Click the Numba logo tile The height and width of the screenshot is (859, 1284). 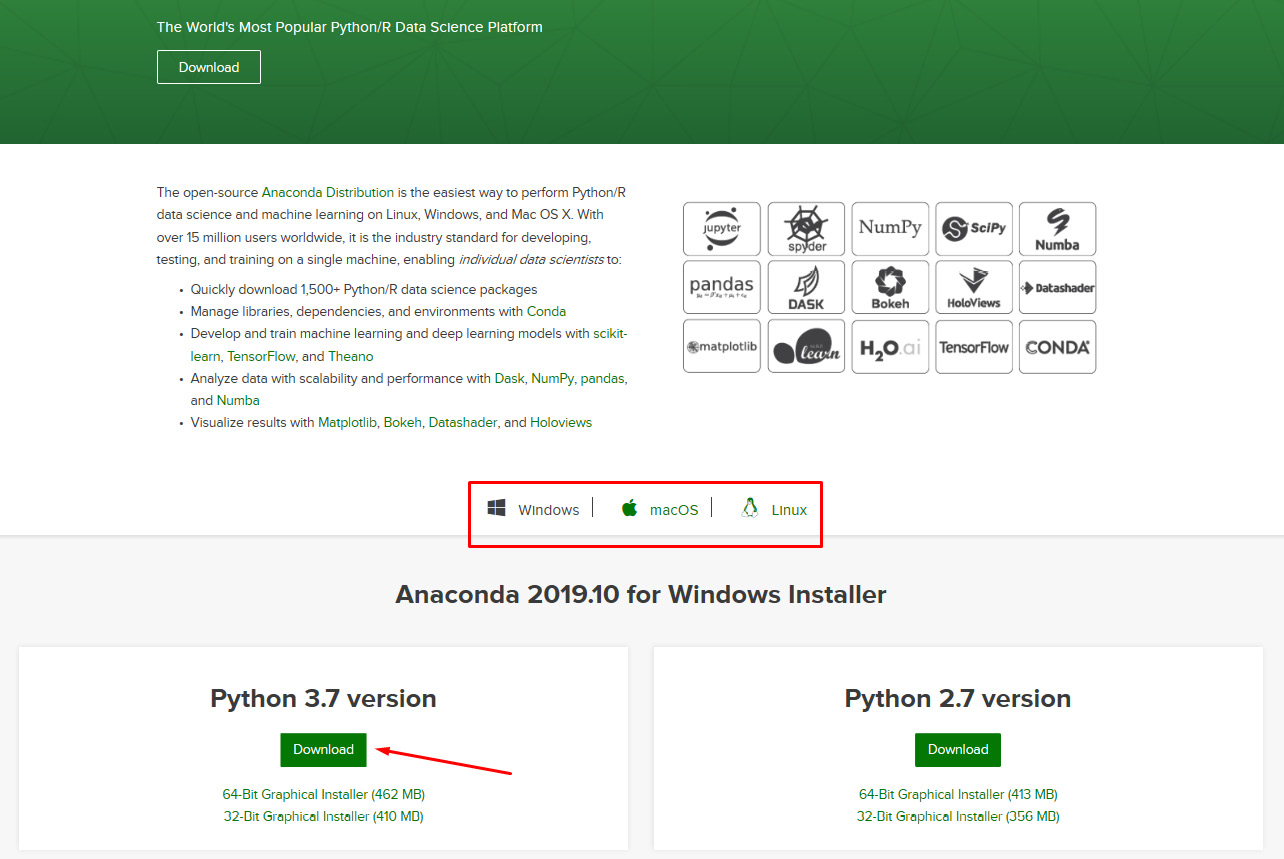pyautogui.click(x=1057, y=229)
